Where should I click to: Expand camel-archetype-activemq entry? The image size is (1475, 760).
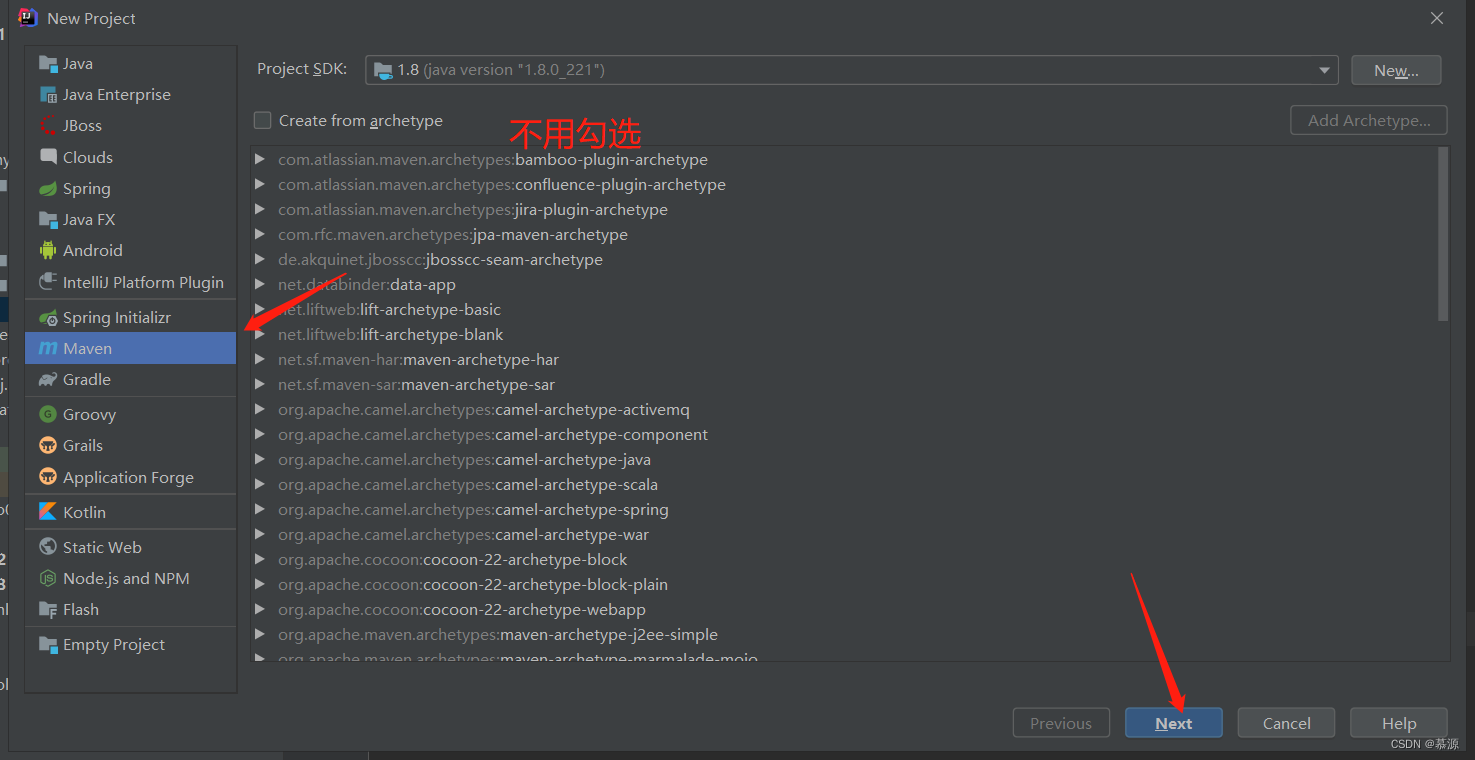pyautogui.click(x=260, y=410)
